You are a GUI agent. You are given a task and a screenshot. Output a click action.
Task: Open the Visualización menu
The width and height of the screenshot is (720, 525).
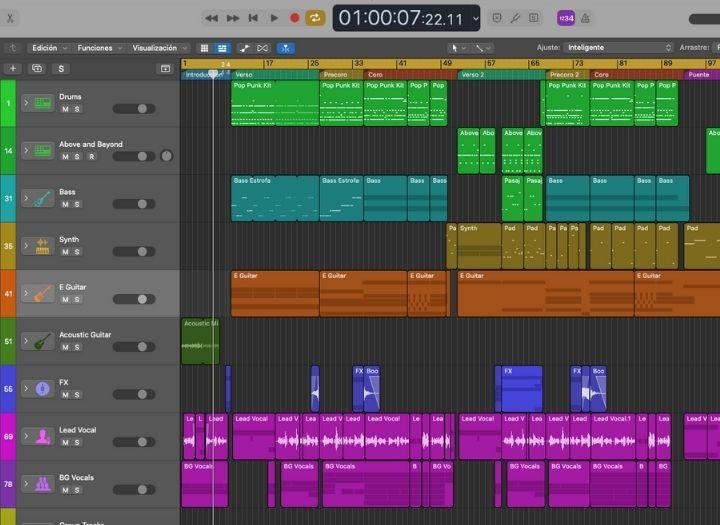pyautogui.click(x=159, y=48)
